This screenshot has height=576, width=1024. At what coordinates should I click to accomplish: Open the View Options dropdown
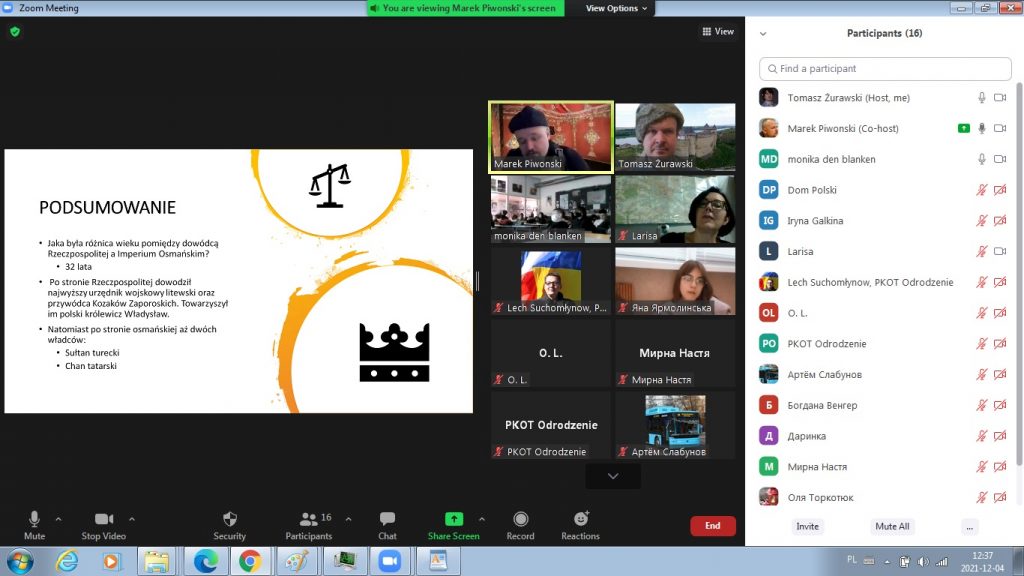point(616,8)
